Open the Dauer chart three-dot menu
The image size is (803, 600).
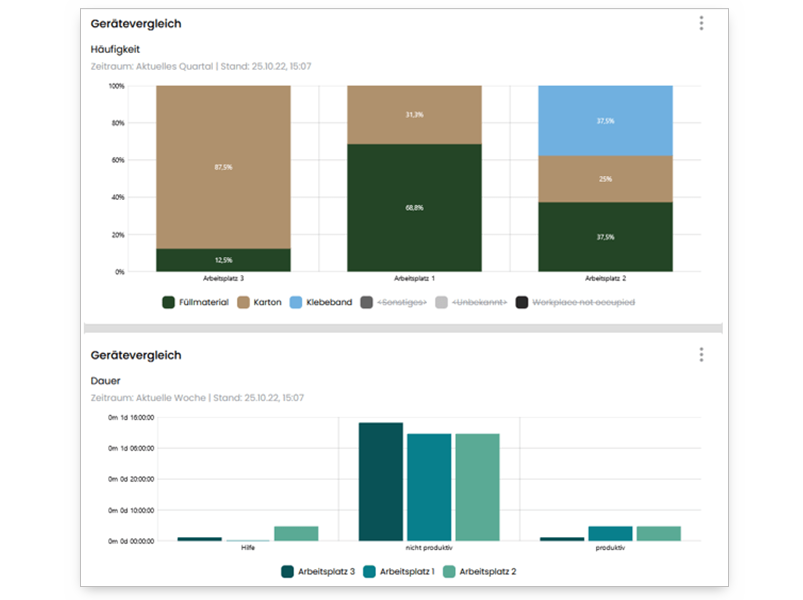pyautogui.click(x=701, y=355)
